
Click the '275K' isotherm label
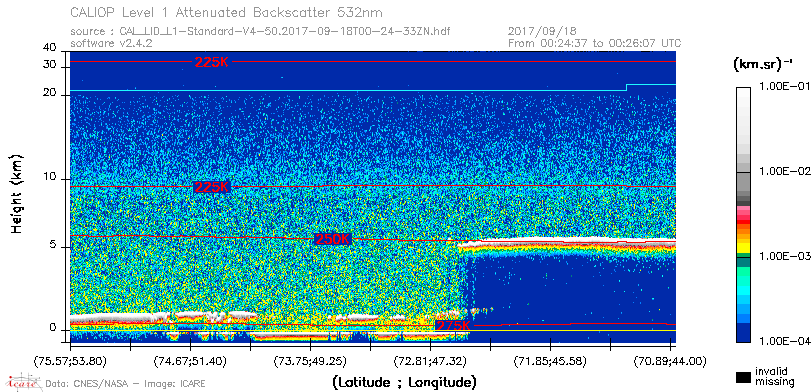click(x=453, y=326)
